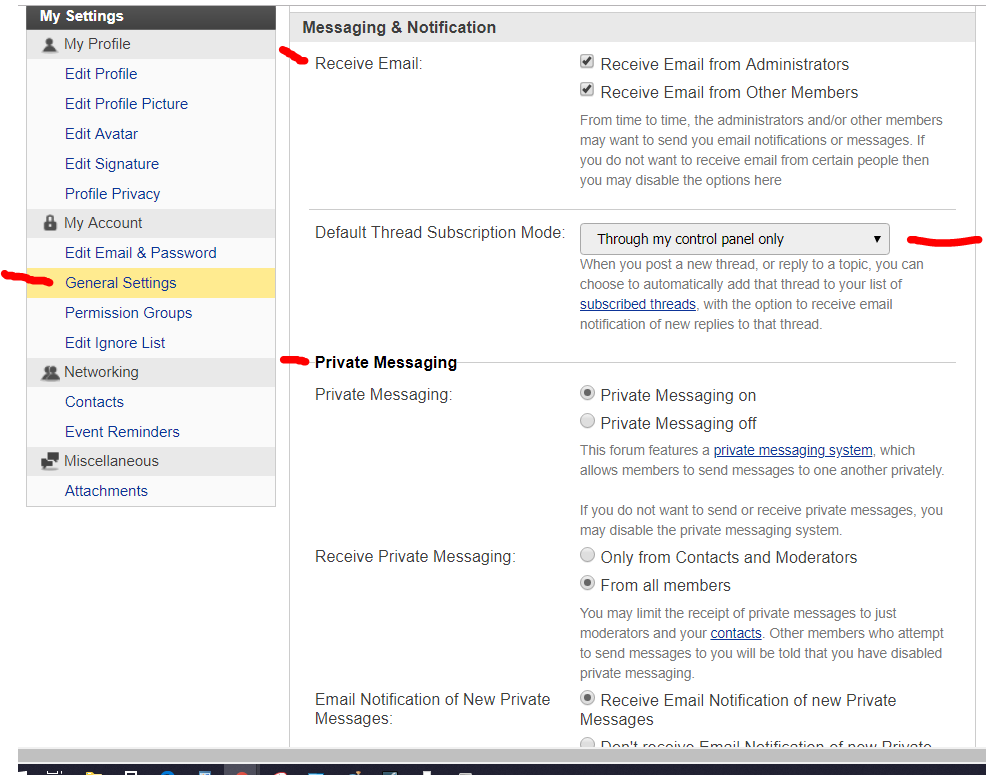986x775 pixels.
Task: Uncheck Receive Email from Administrators
Action: (587, 62)
